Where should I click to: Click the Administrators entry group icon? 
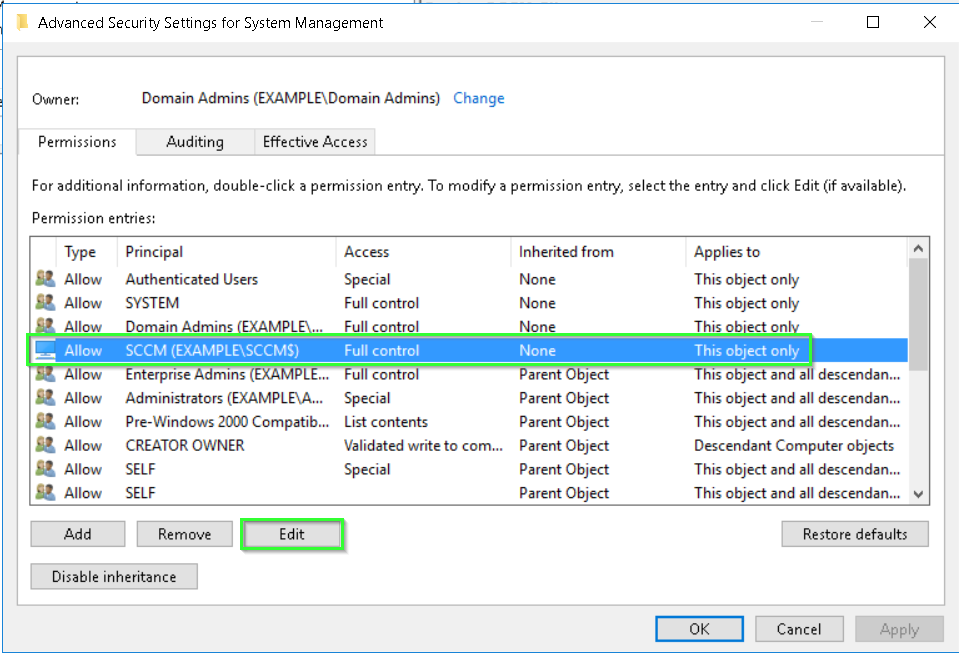coord(45,398)
